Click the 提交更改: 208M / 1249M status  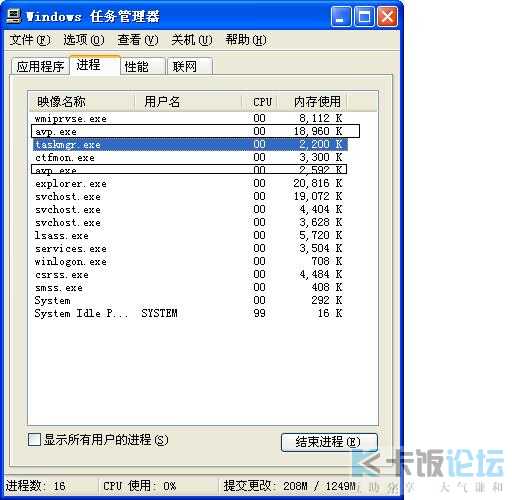tap(289, 486)
